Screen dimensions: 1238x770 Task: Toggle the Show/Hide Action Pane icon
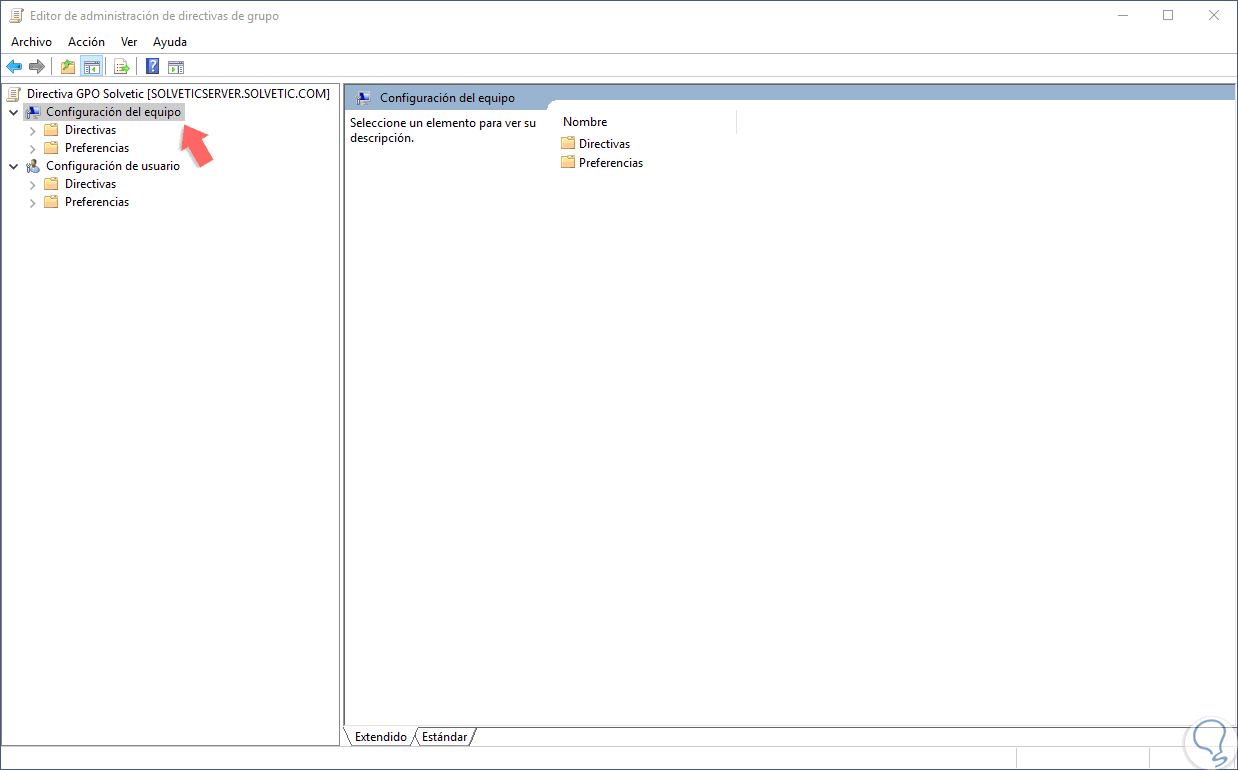176,67
